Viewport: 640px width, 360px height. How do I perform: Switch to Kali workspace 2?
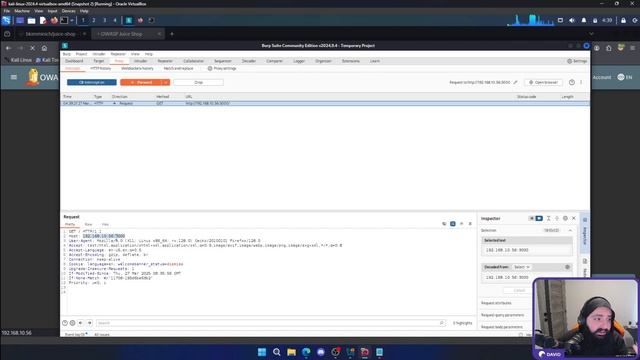tap(93, 20)
